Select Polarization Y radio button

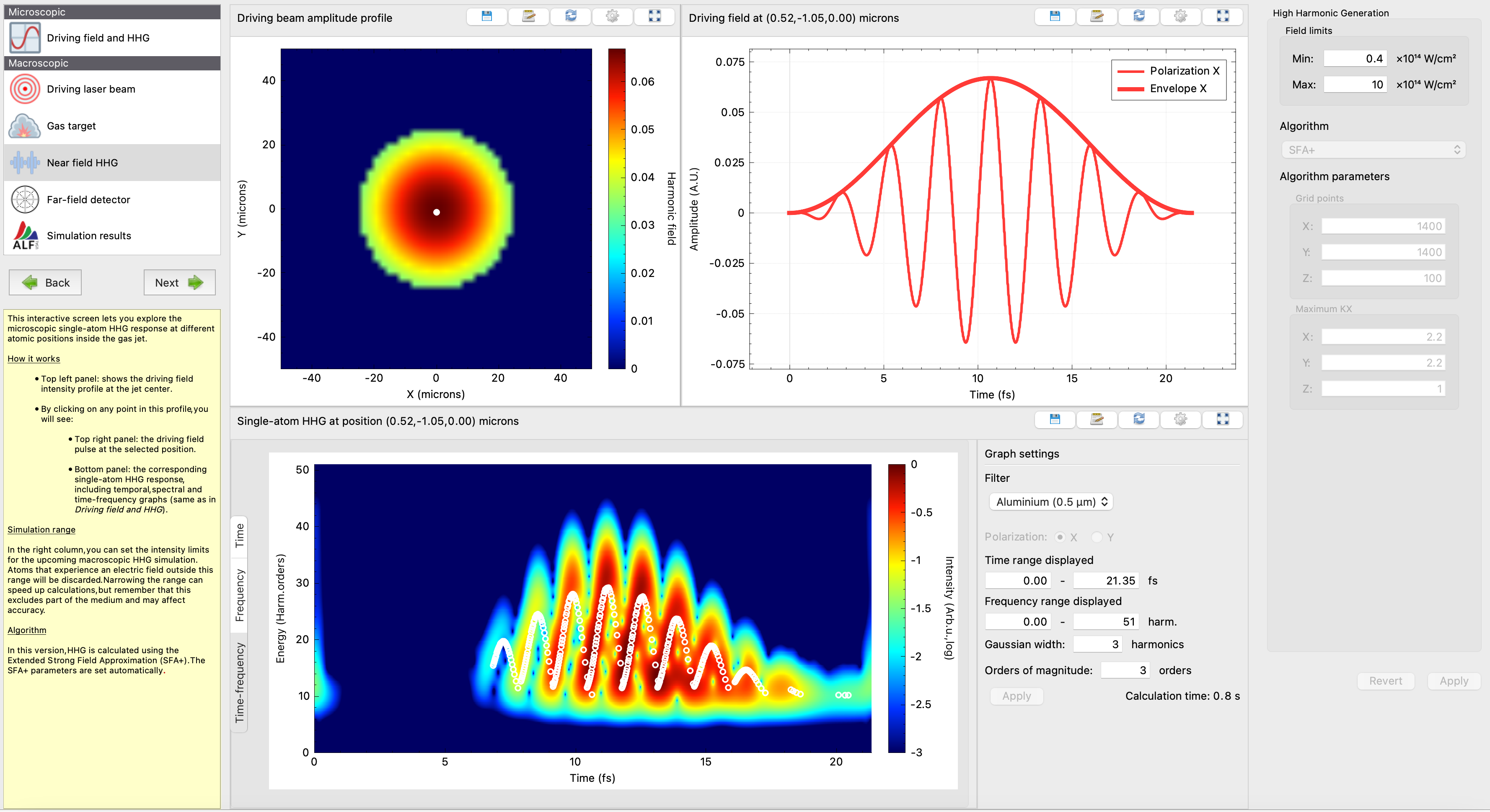(x=1097, y=537)
